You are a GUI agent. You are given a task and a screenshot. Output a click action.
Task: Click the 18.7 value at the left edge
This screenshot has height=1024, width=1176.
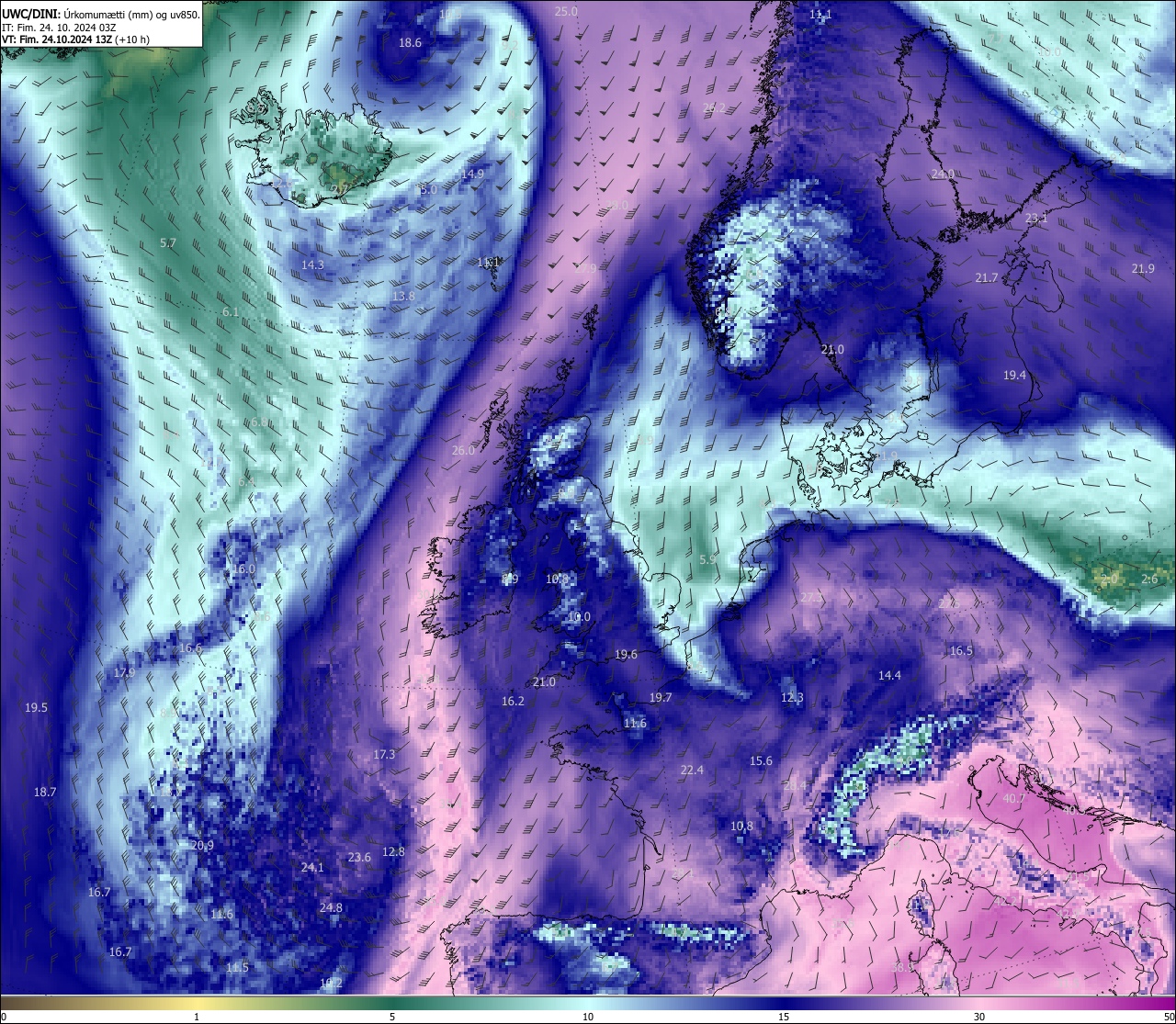coord(45,792)
